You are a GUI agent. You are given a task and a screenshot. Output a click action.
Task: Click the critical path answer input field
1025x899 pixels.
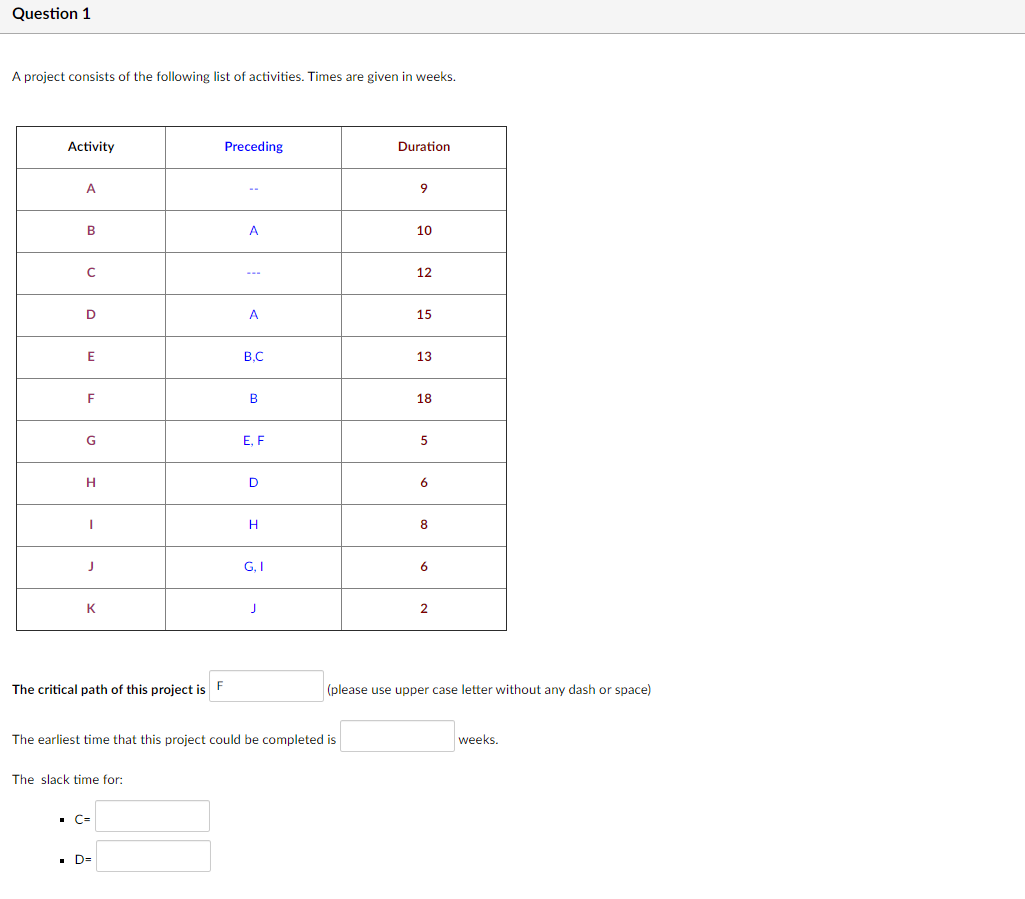(265, 685)
